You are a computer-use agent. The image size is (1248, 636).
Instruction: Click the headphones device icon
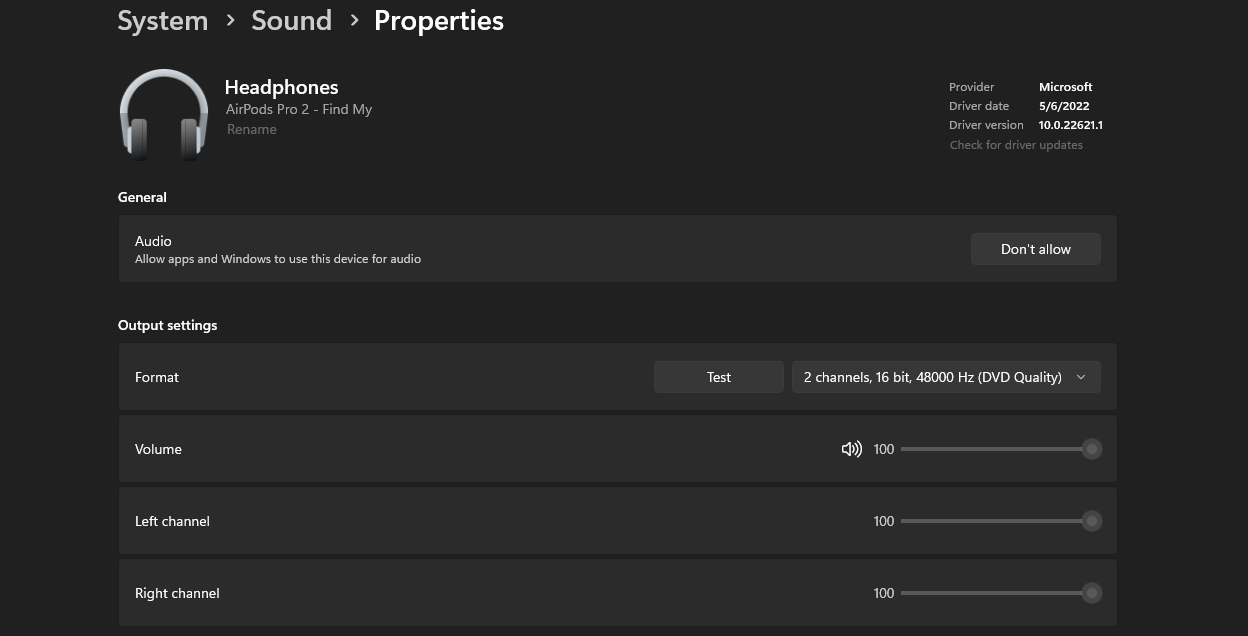pos(163,113)
